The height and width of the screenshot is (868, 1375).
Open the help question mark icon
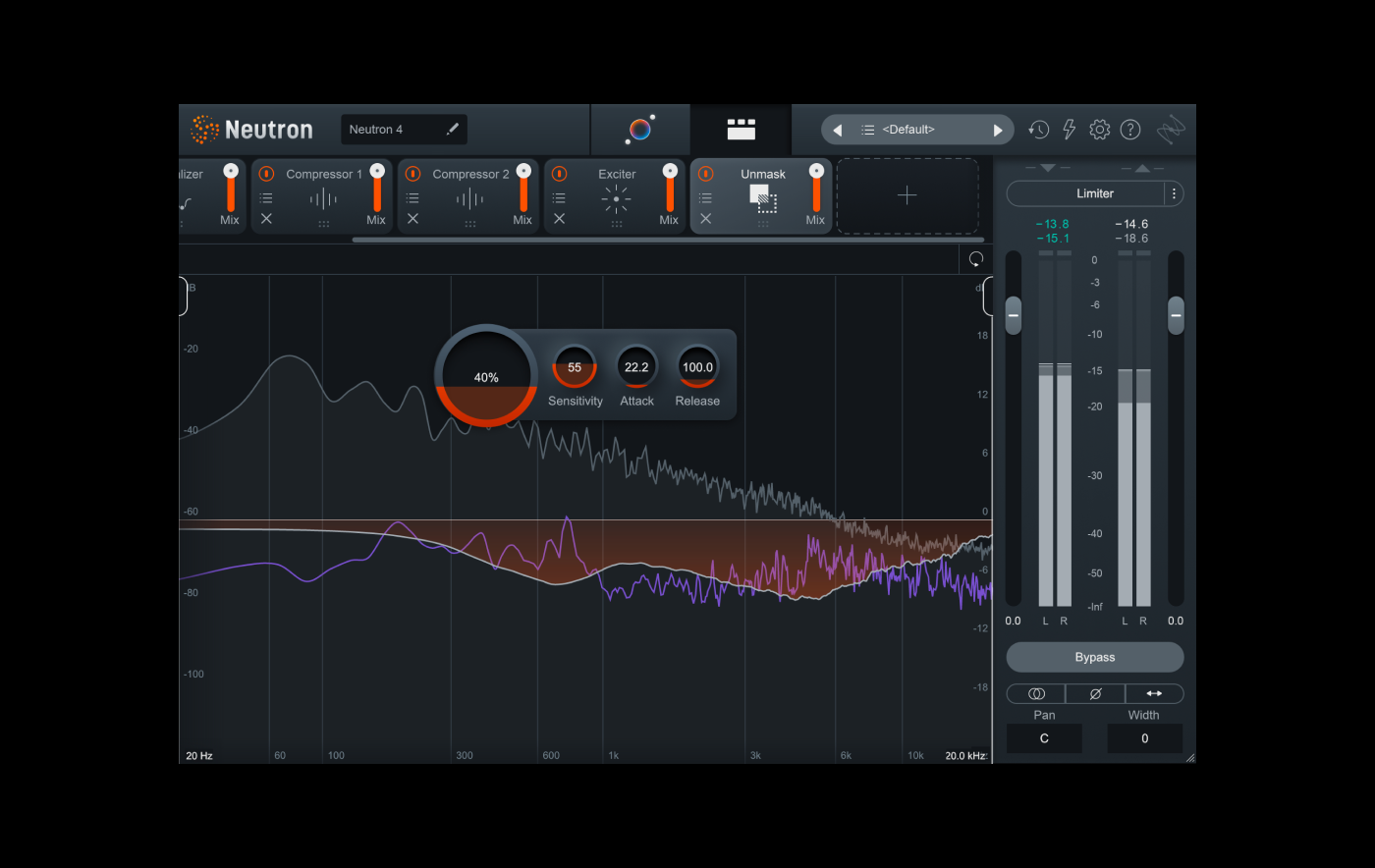(1130, 130)
